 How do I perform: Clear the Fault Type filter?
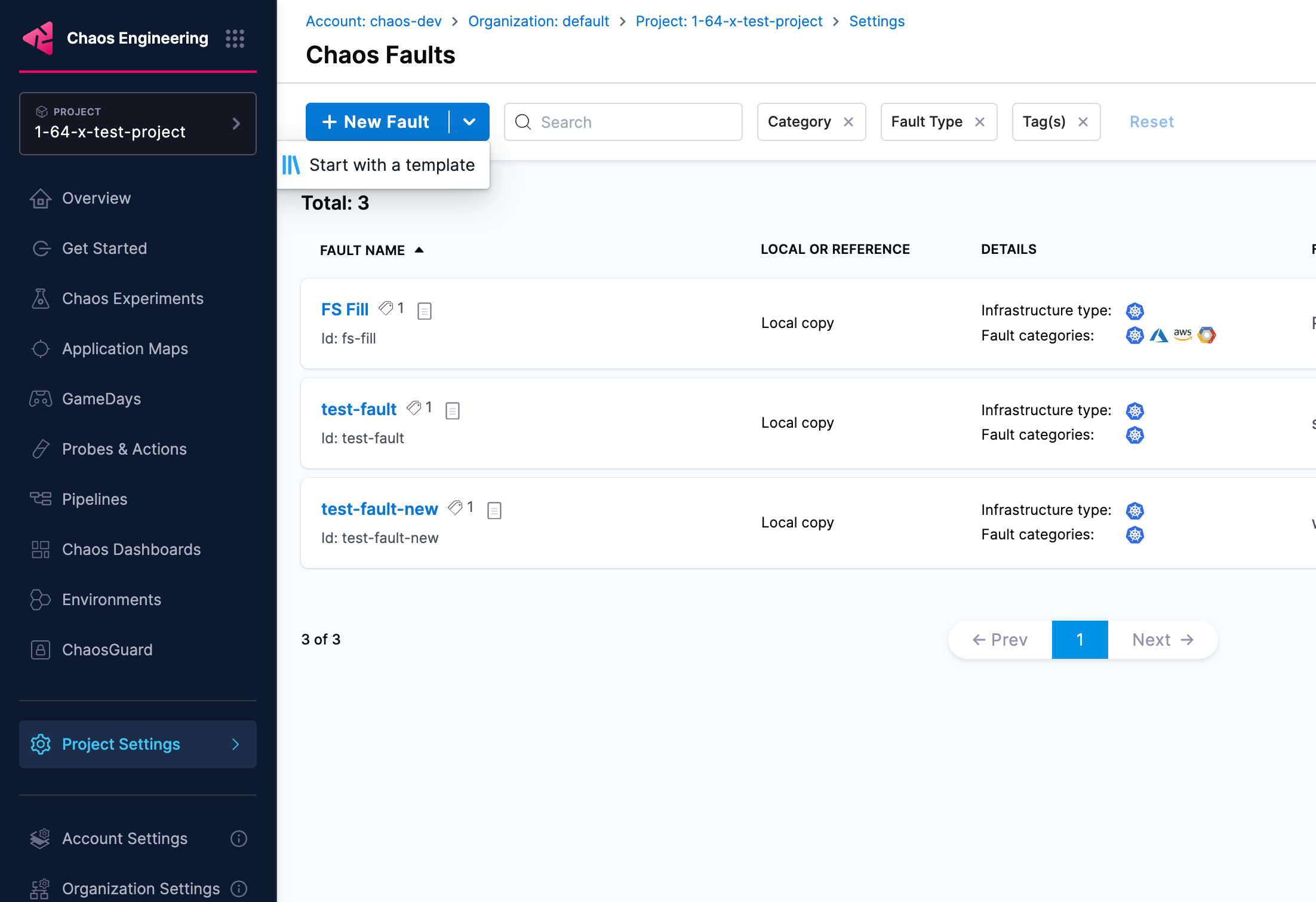(980, 122)
